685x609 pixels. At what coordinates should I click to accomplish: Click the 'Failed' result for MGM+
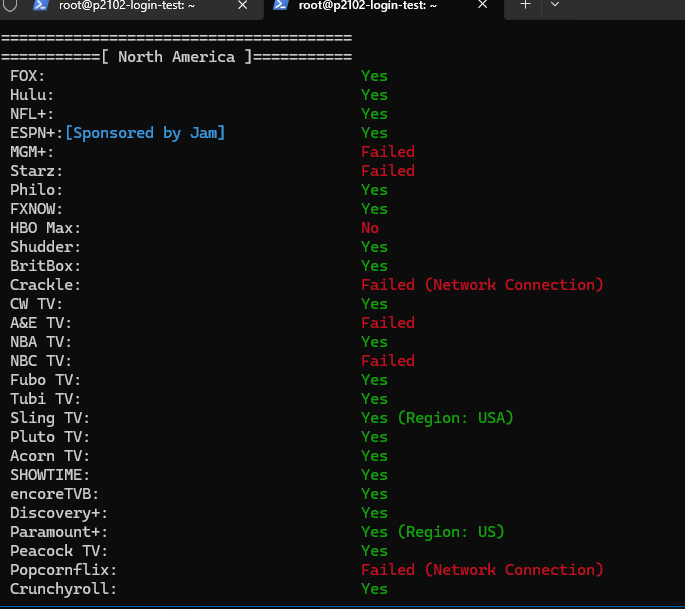click(388, 152)
